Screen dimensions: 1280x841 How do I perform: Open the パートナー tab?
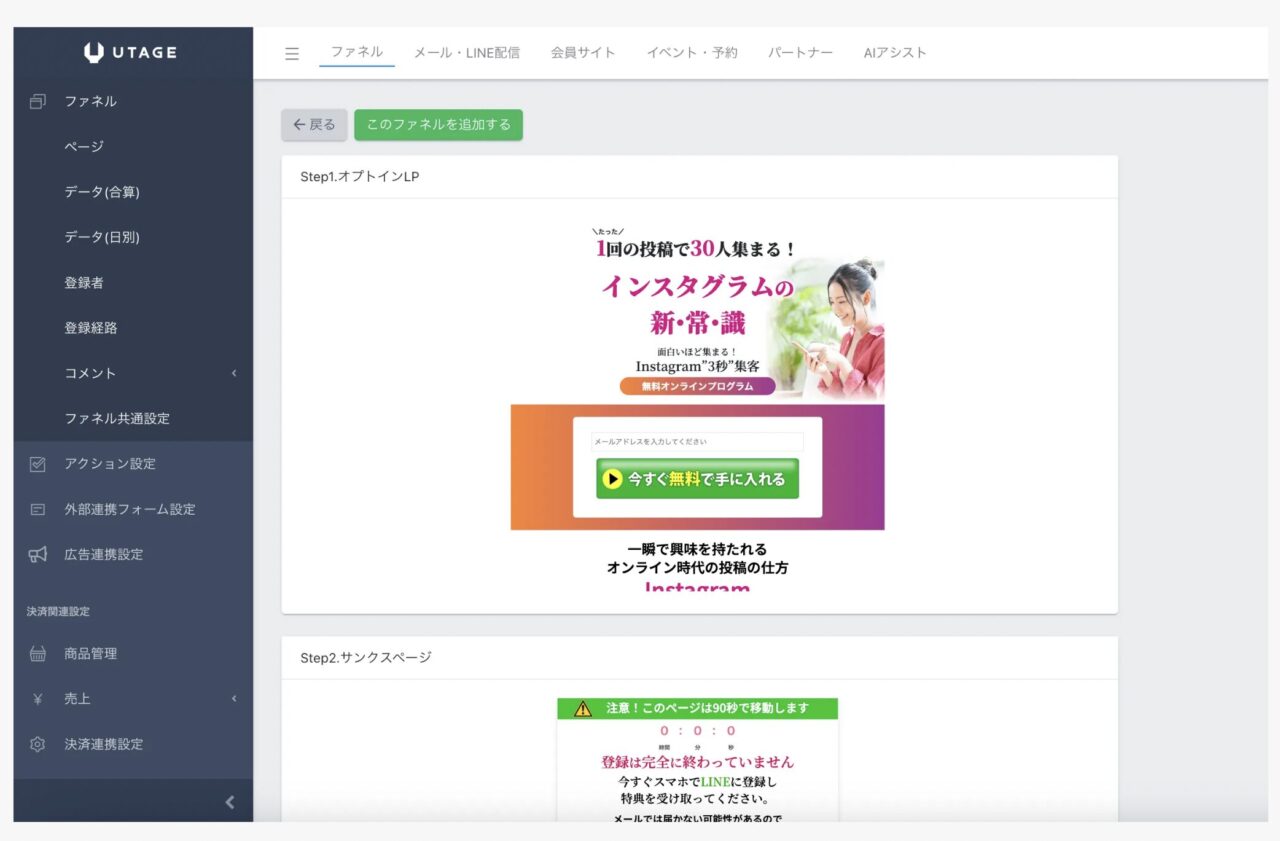tap(800, 52)
